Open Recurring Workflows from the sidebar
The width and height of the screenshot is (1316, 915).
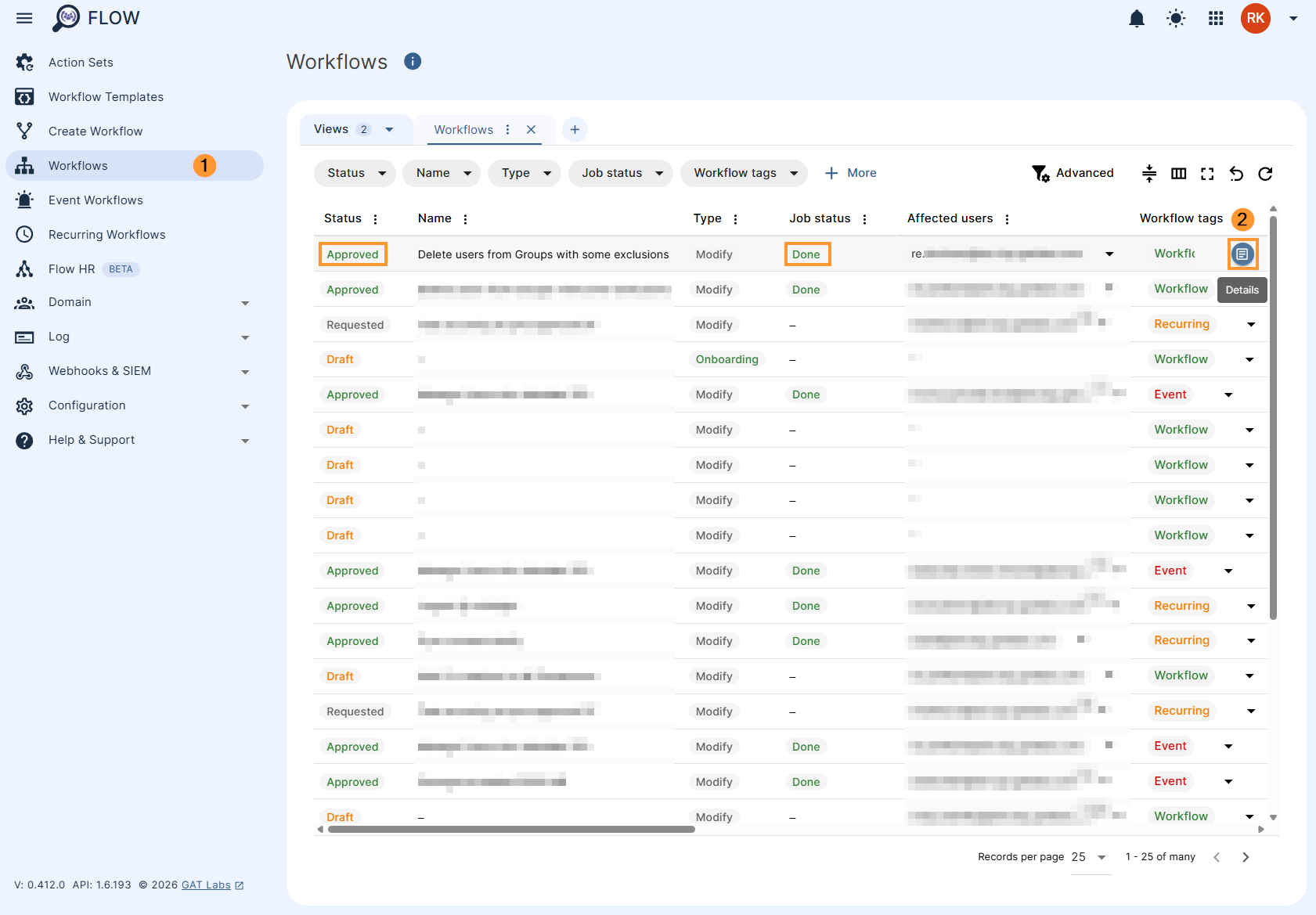(106, 234)
